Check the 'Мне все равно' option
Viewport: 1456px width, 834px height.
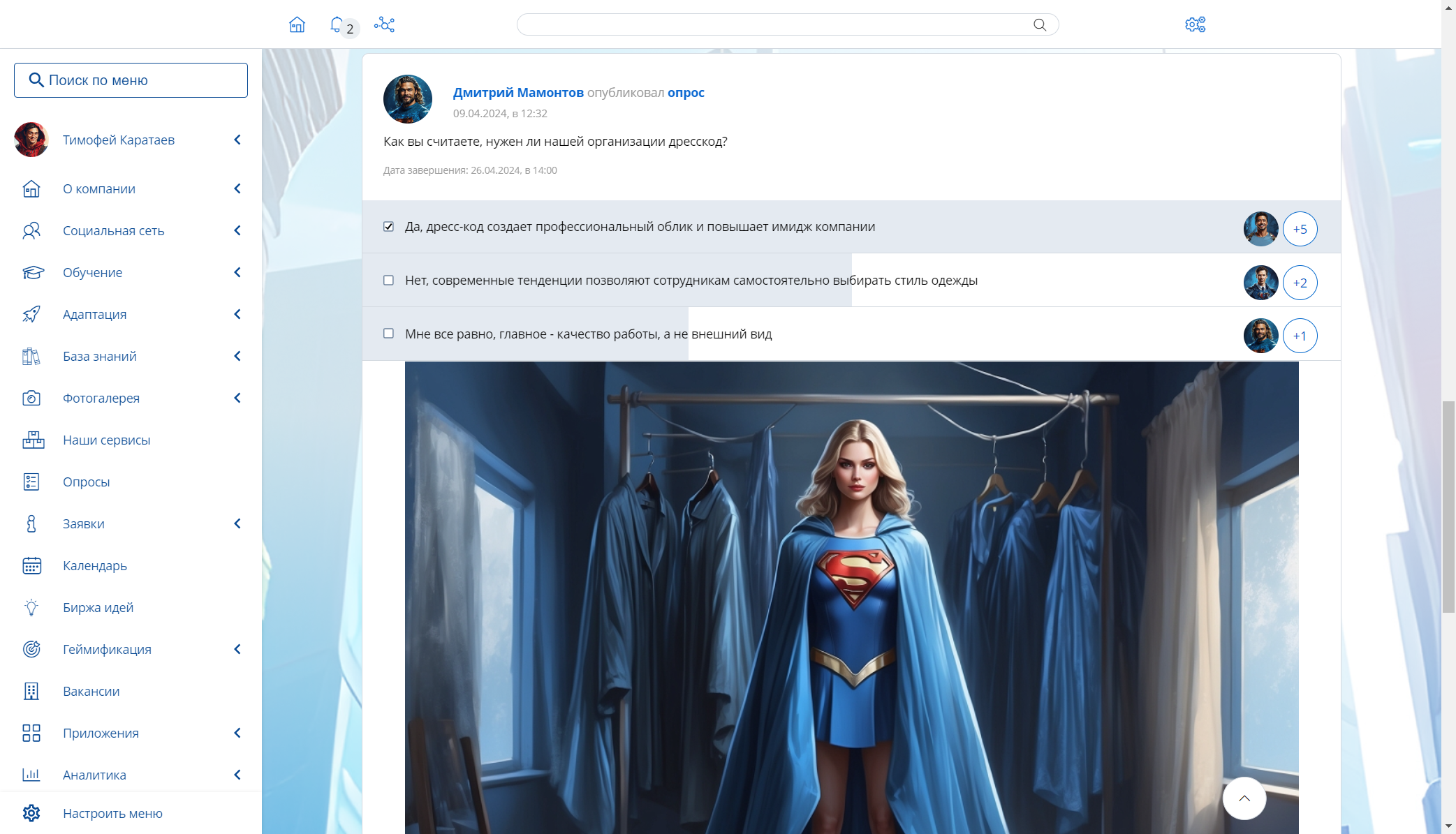(x=389, y=334)
